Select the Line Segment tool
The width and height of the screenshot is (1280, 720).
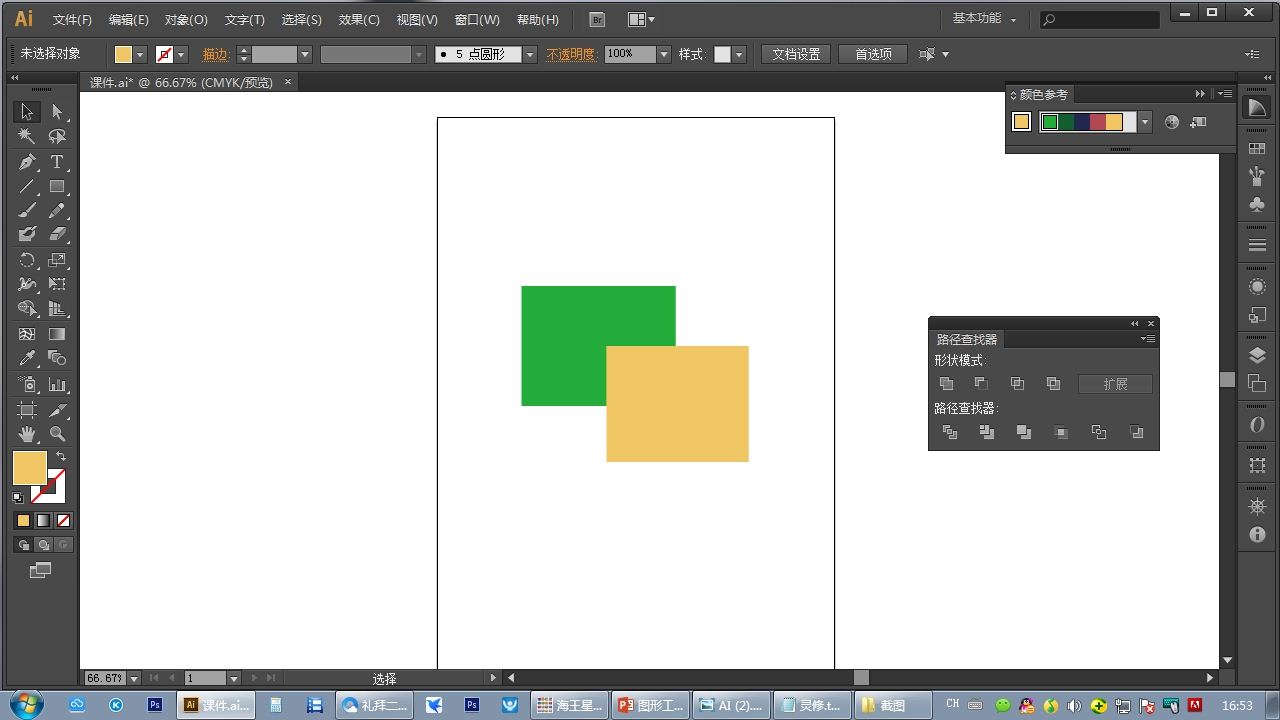pyautogui.click(x=27, y=187)
